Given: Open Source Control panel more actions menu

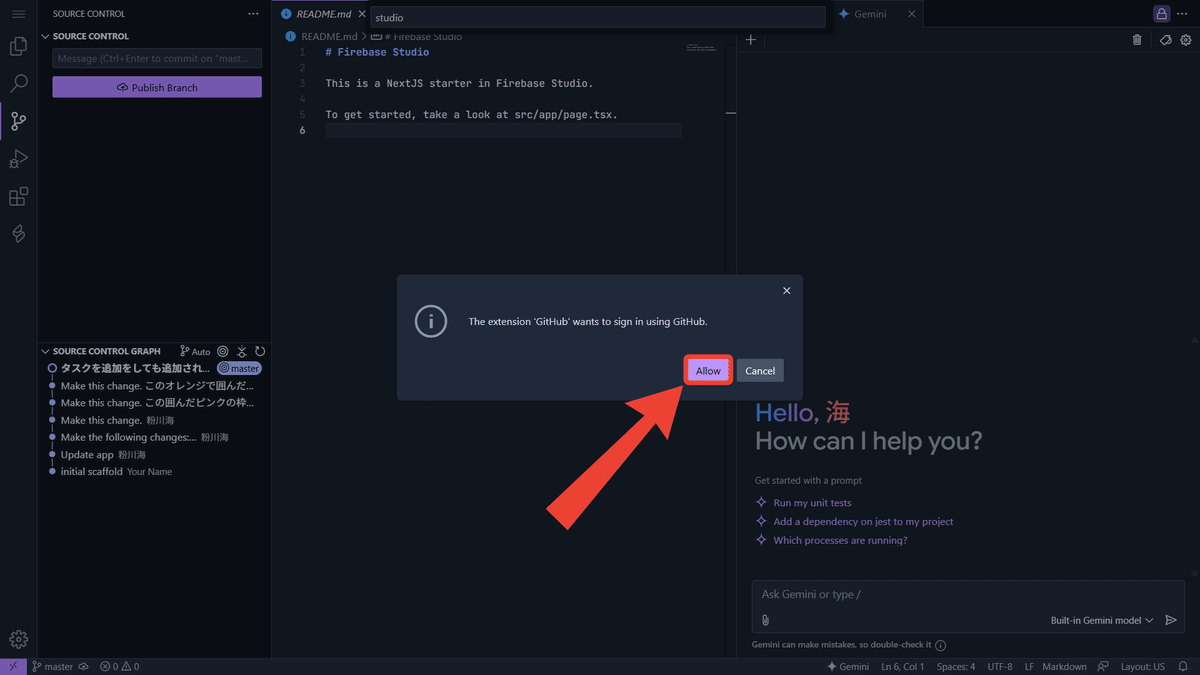Looking at the screenshot, I should pyautogui.click(x=253, y=14).
